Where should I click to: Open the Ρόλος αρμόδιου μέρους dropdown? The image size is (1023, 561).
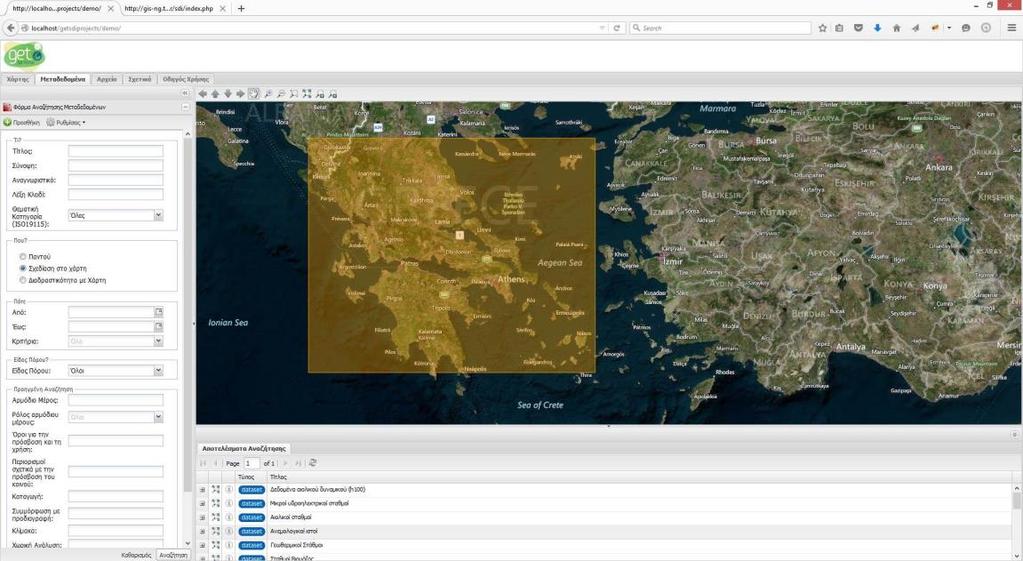[159, 417]
